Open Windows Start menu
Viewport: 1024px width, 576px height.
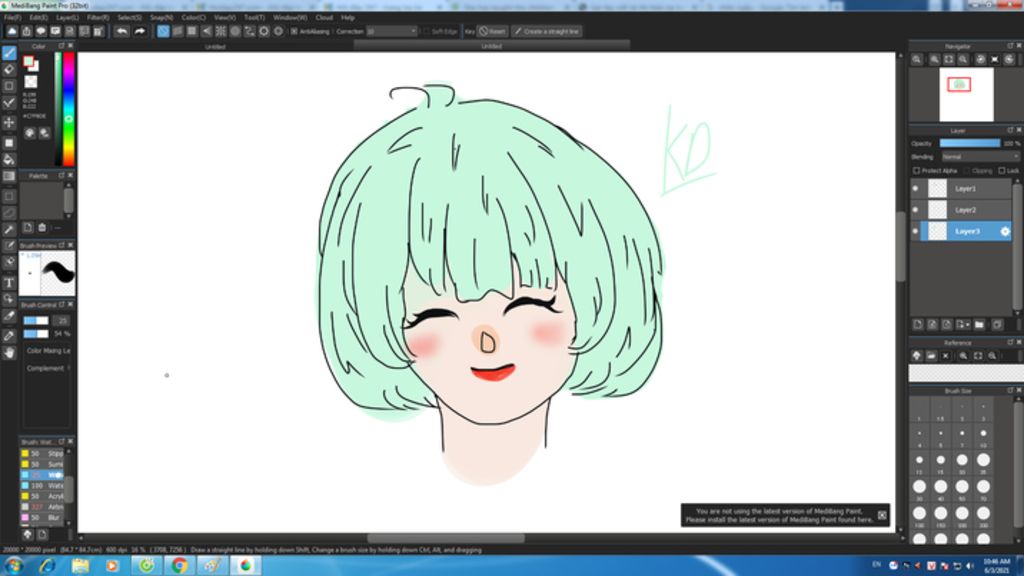(14, 566)
